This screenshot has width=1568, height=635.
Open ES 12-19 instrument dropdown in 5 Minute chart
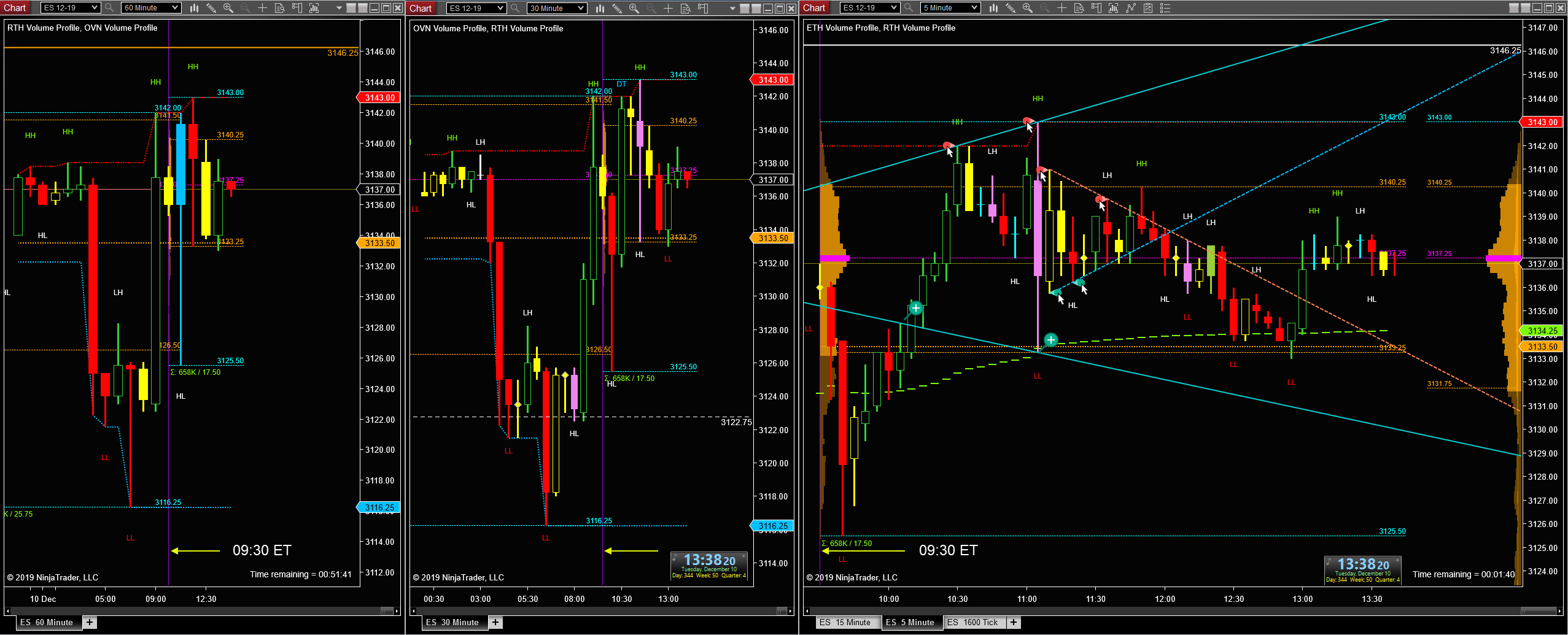870,8
